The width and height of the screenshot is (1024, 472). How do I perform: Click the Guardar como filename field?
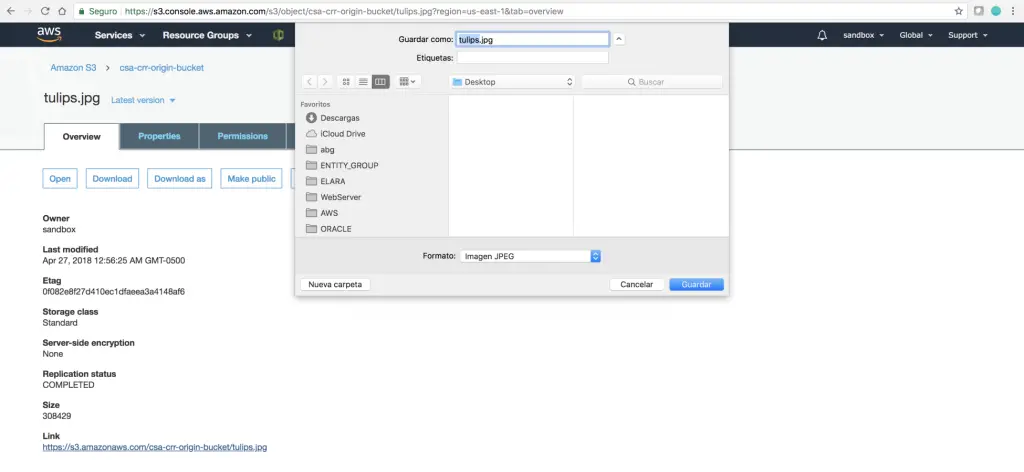pos(532,39)
